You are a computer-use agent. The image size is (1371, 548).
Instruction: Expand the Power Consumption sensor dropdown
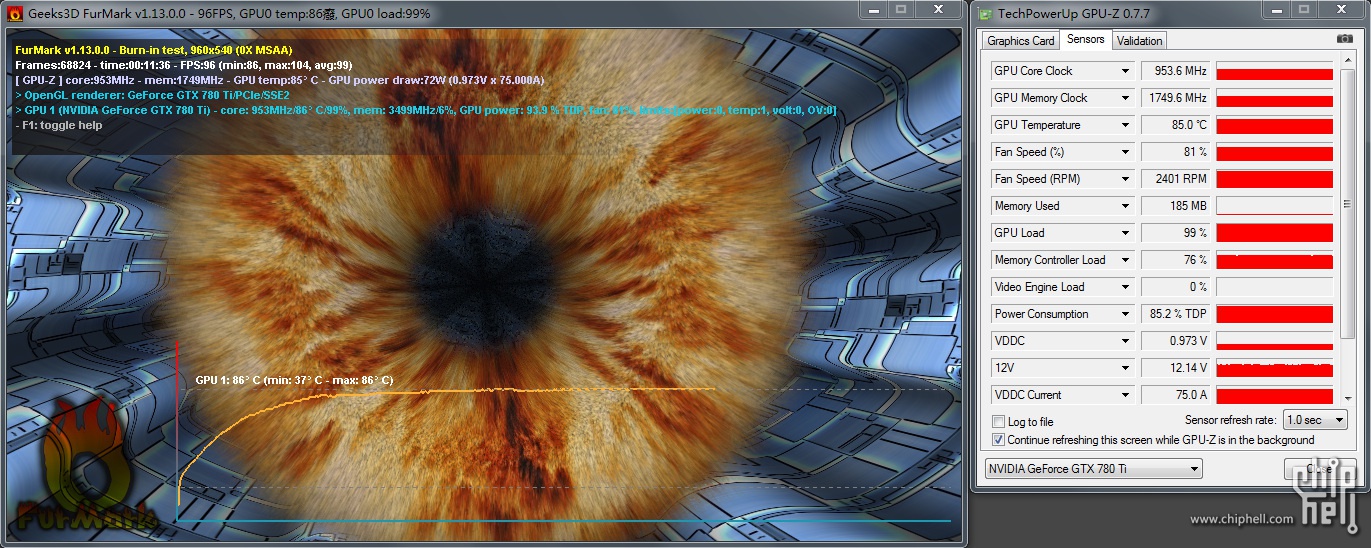(1125, 314)
